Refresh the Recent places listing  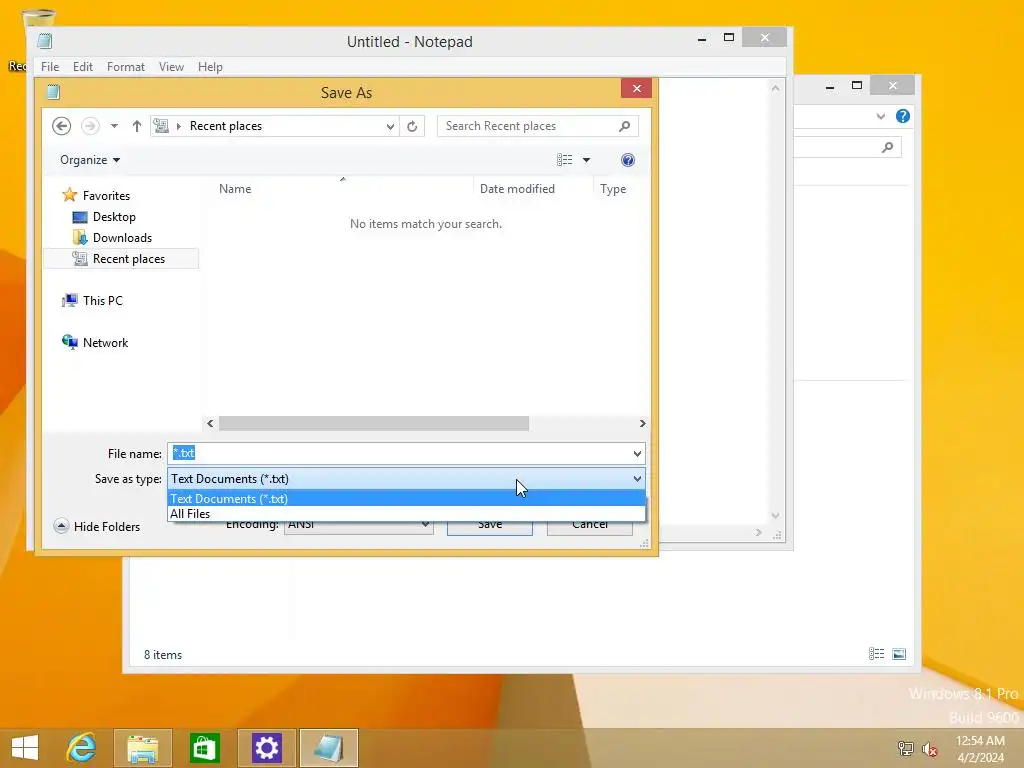point(412,126)
